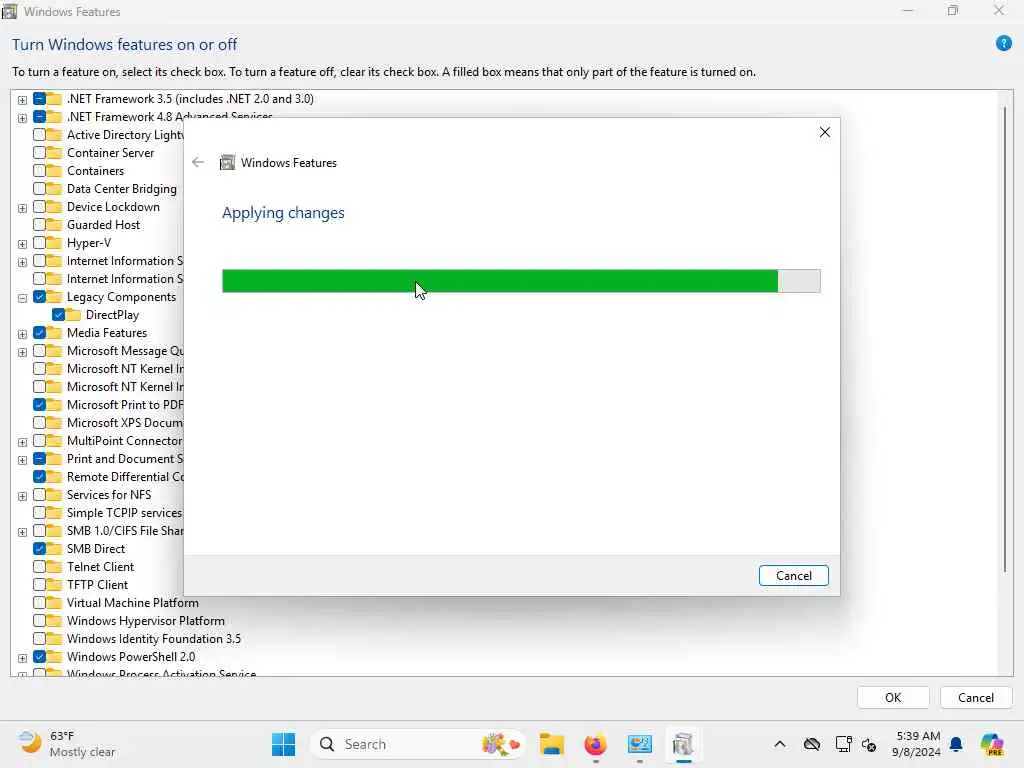Expand Services for NFS node
Image resolution: width=1024 pixels, height=768 pixels.
[x=22, y=496]
